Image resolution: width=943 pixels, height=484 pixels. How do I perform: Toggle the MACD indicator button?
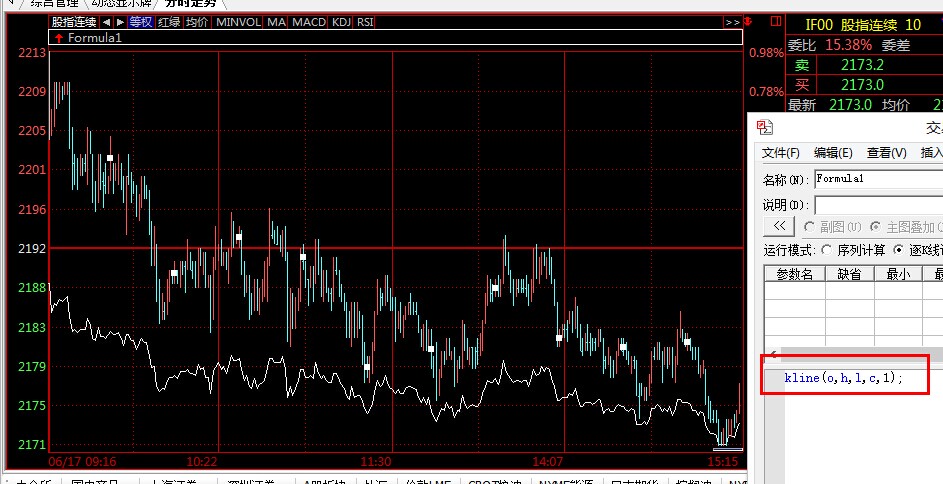coord(308,21)
